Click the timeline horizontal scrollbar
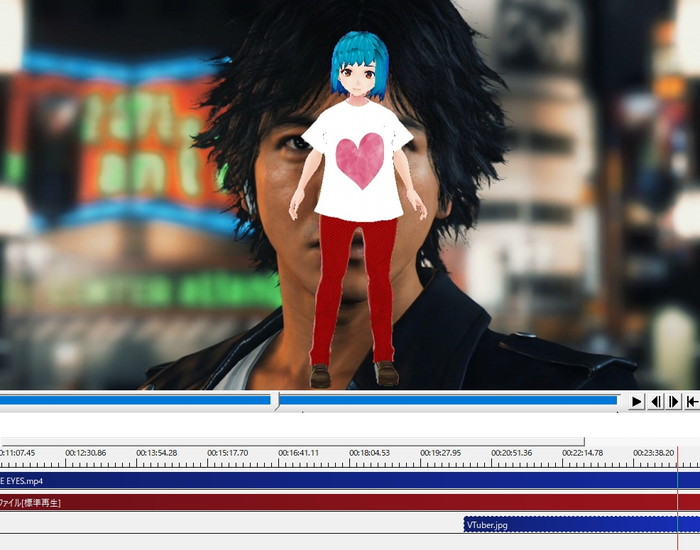This screenshot has height=550, width=700. click(x=293, y=442)
